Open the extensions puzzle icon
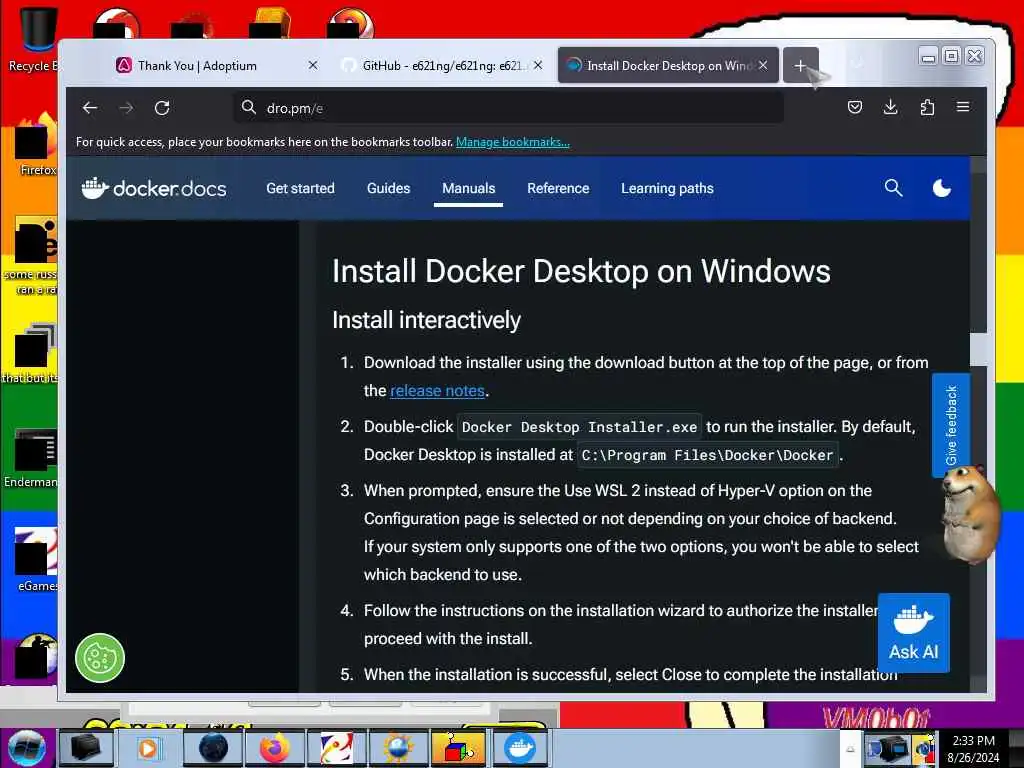 coord(927,107)
